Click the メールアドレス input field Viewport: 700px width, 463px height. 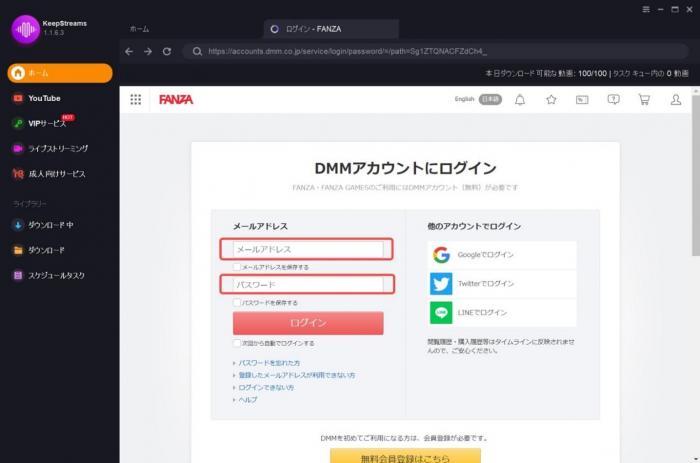tap(308, 249)
